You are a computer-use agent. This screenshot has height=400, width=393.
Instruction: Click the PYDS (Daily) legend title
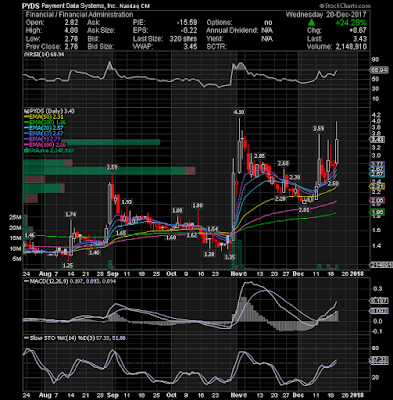50,111
